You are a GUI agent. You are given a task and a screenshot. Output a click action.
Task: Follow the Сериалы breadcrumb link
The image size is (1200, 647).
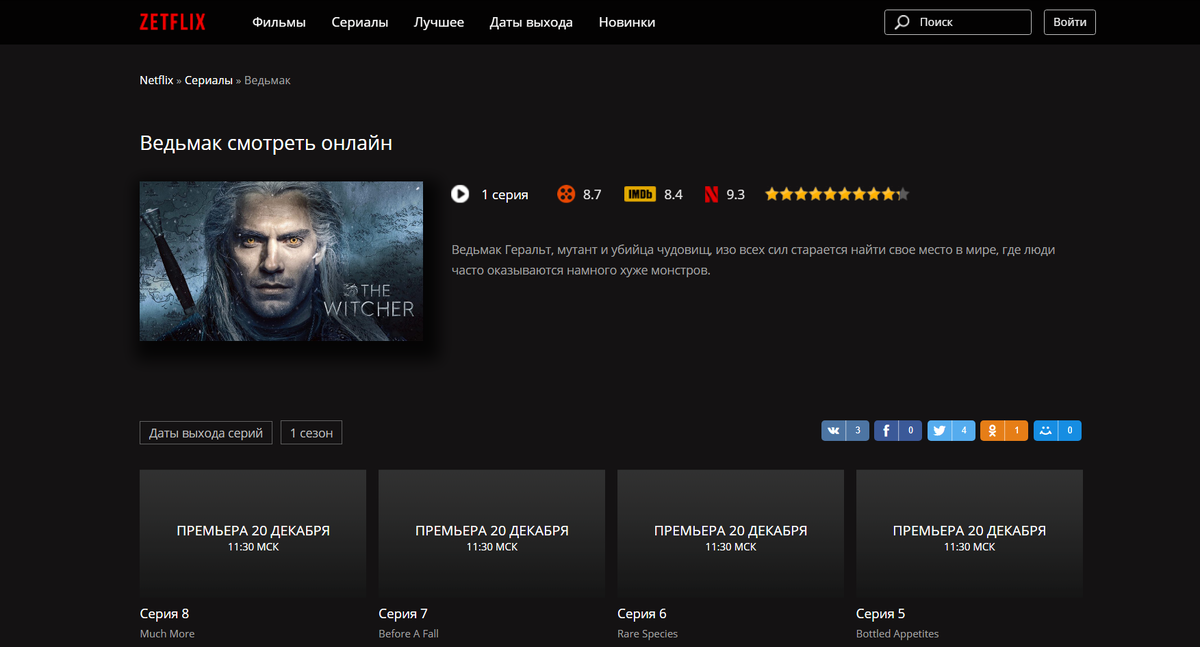coord(208,80)
